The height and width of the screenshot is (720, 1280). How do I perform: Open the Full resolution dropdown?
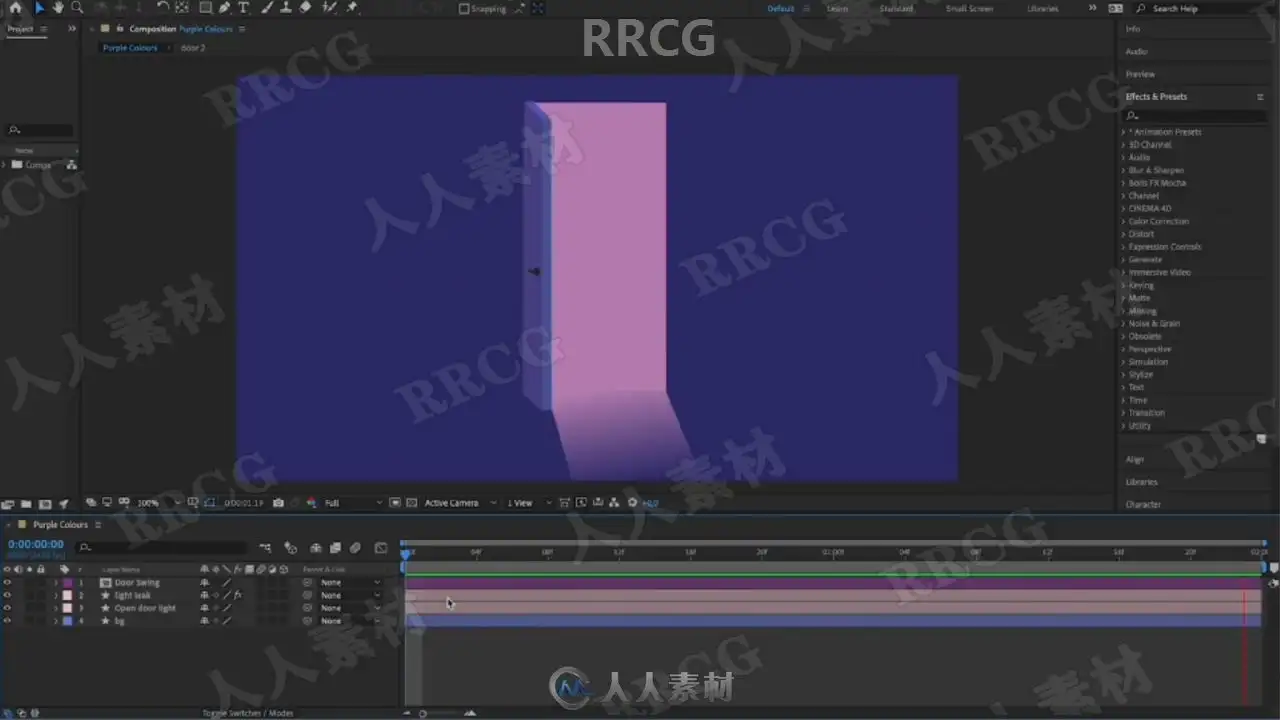point(353,503)
